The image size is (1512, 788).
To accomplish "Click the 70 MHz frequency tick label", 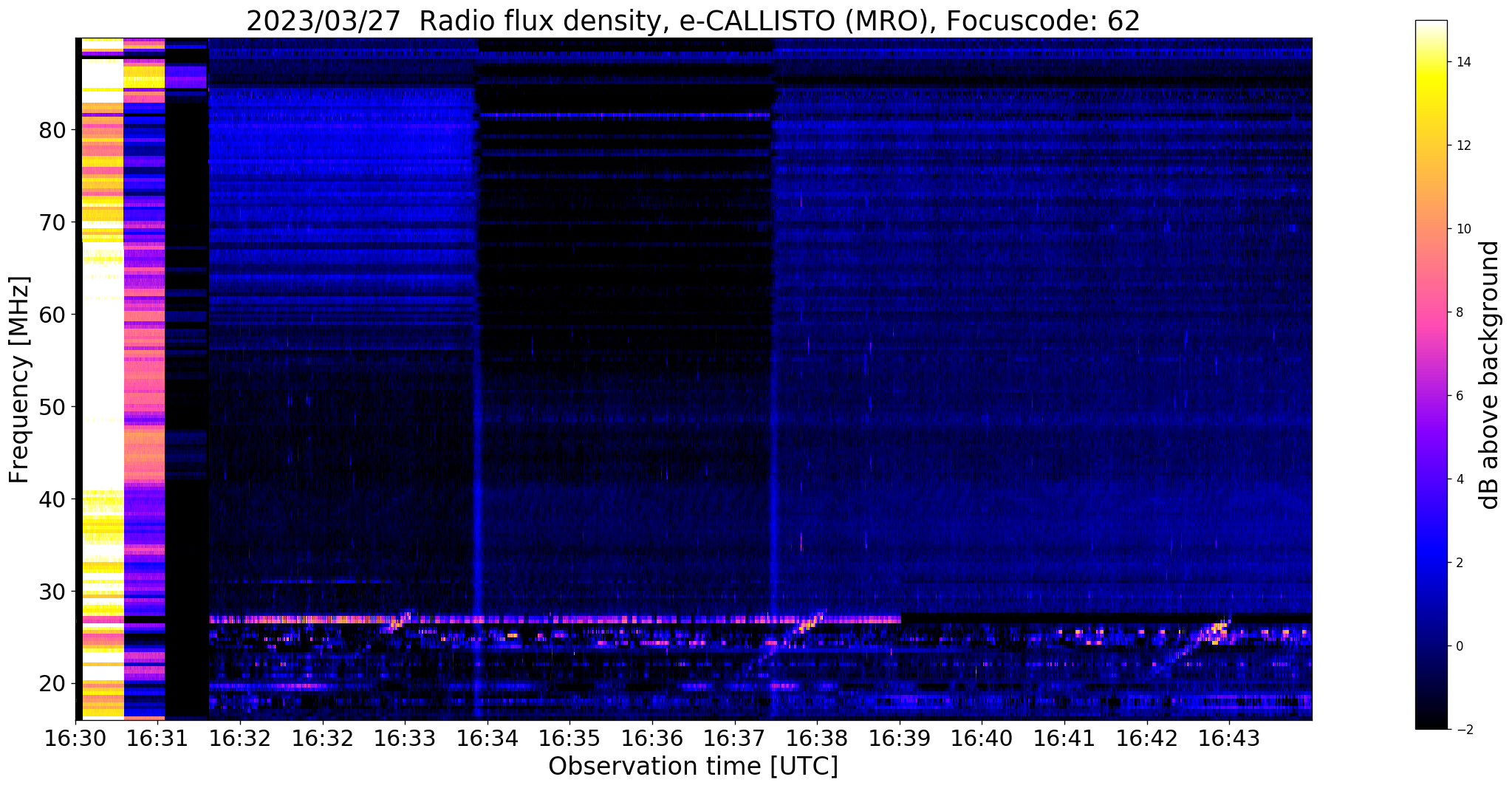I will 52,222.
